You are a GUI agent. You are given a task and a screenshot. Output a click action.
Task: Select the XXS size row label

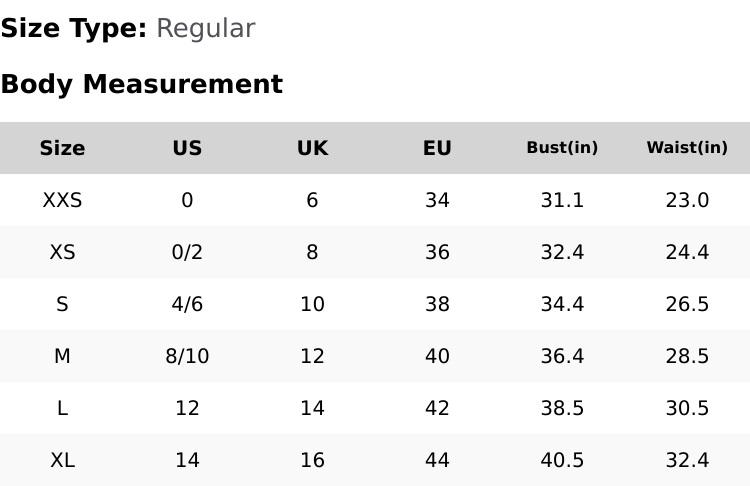pyautogui.click(x=62, y=200)
